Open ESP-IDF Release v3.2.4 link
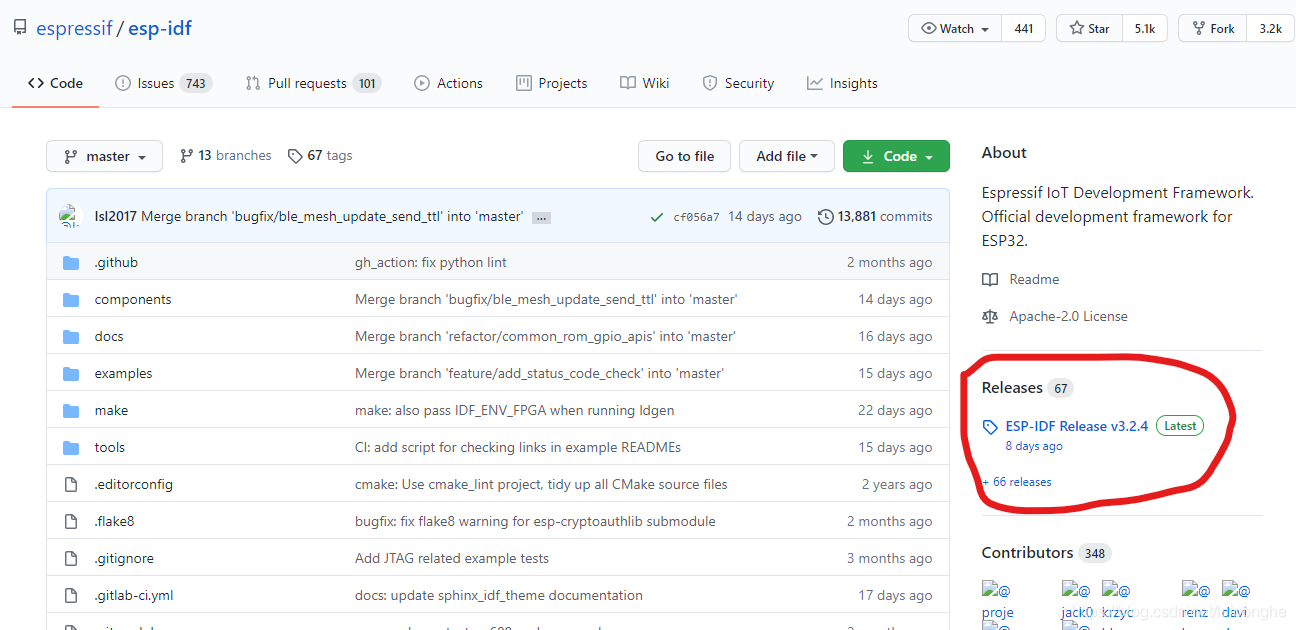 1077,426
